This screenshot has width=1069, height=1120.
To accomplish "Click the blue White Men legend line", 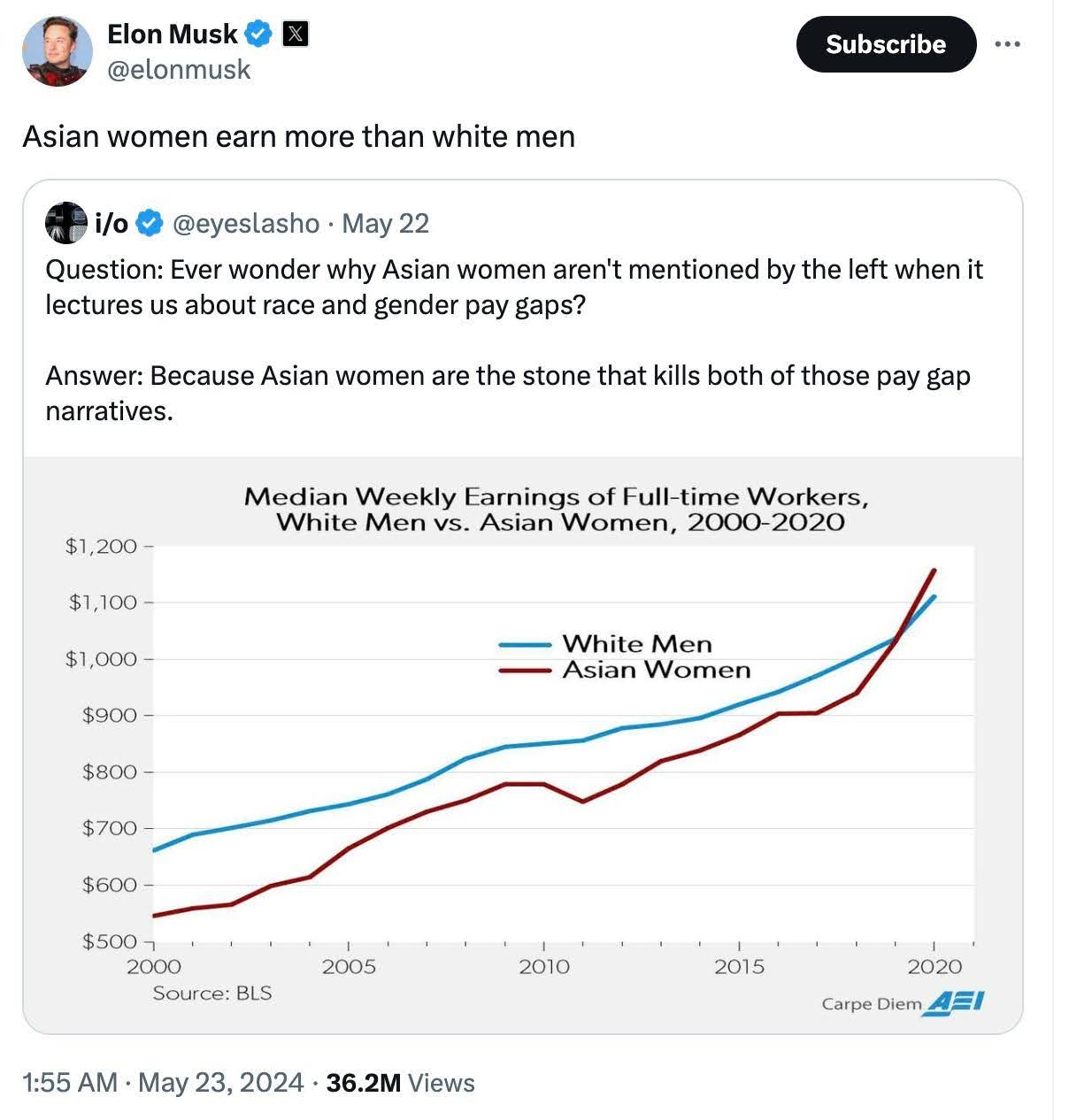I will pyautogui.click(x=526, y=645).
